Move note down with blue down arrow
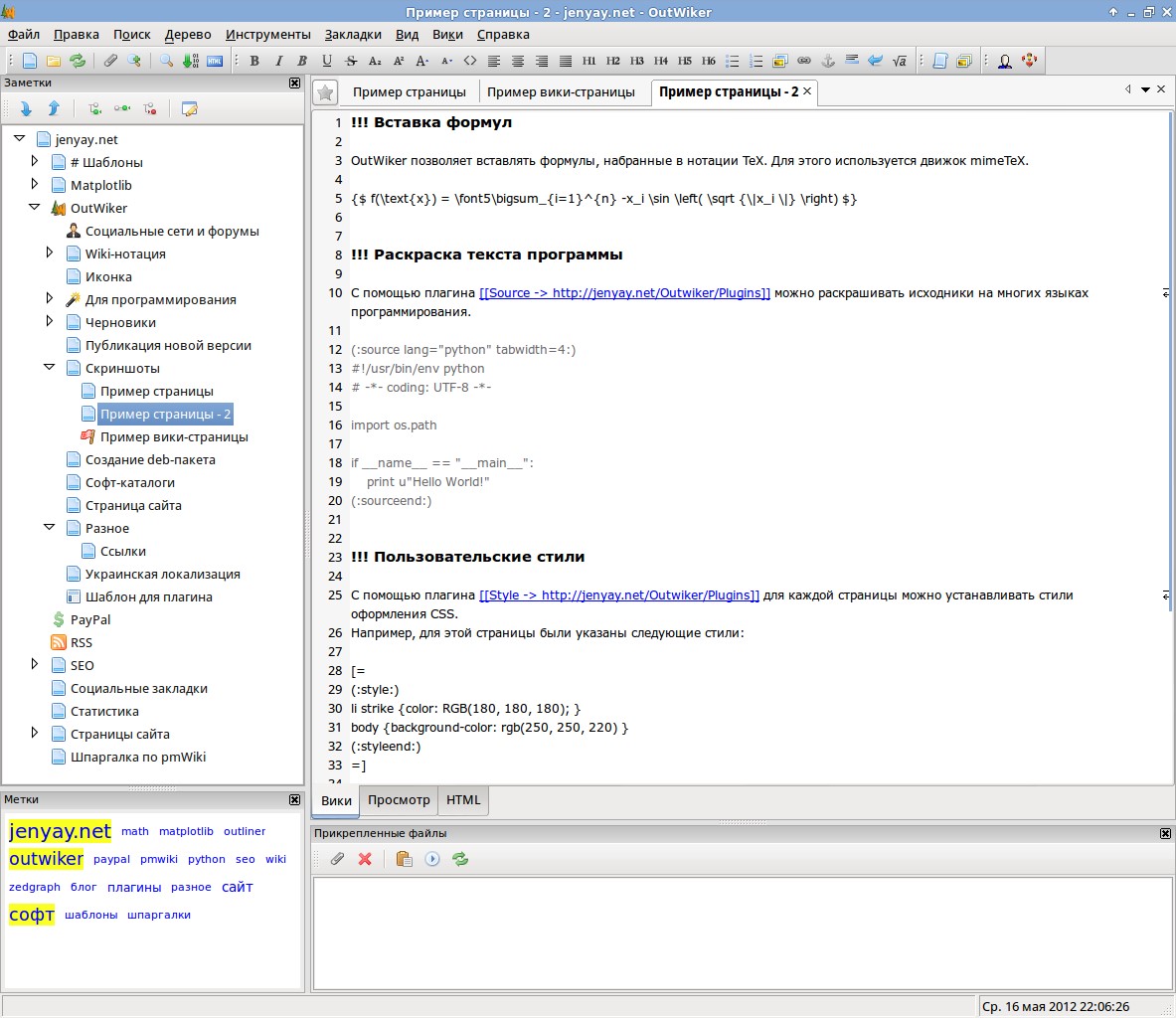 [x=26, y=108]
